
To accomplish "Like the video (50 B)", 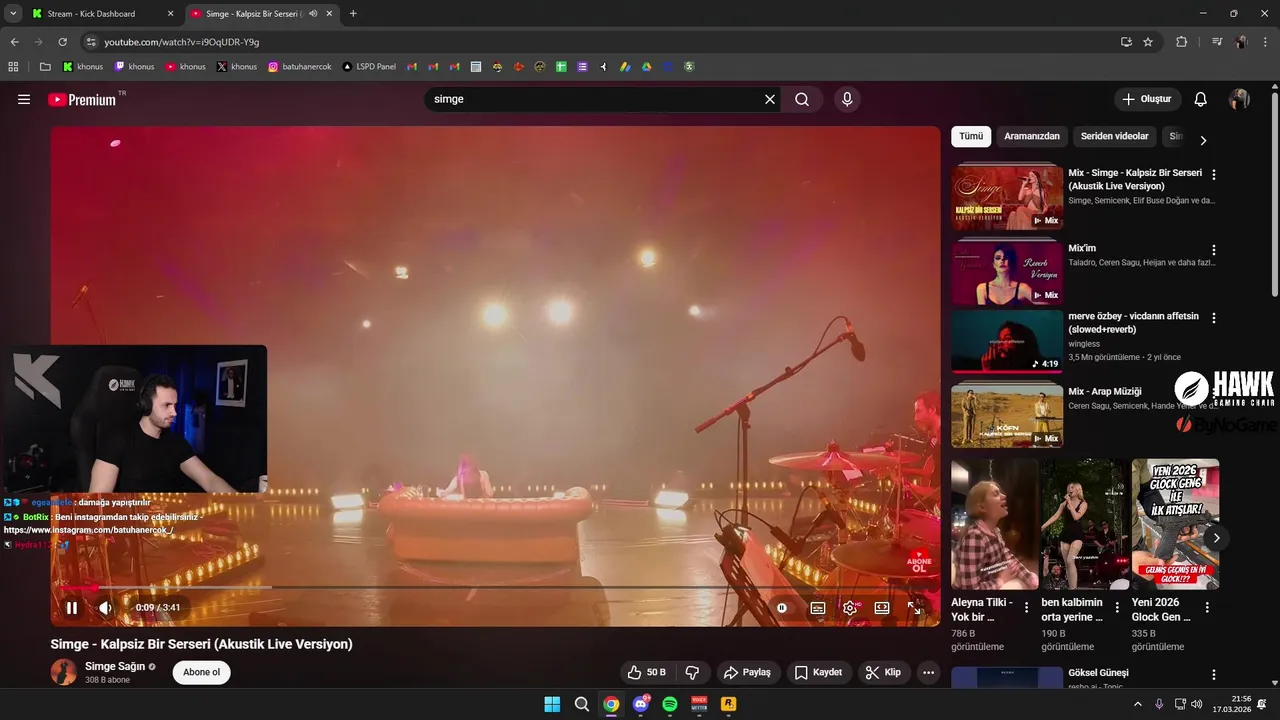I will coord(646,672).
